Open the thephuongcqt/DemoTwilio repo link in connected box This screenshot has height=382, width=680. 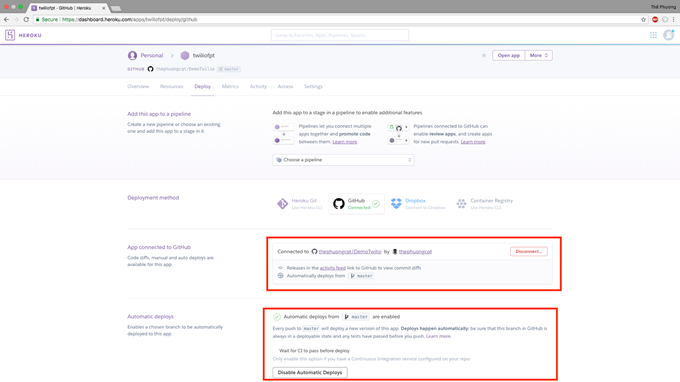click(350, 251)
